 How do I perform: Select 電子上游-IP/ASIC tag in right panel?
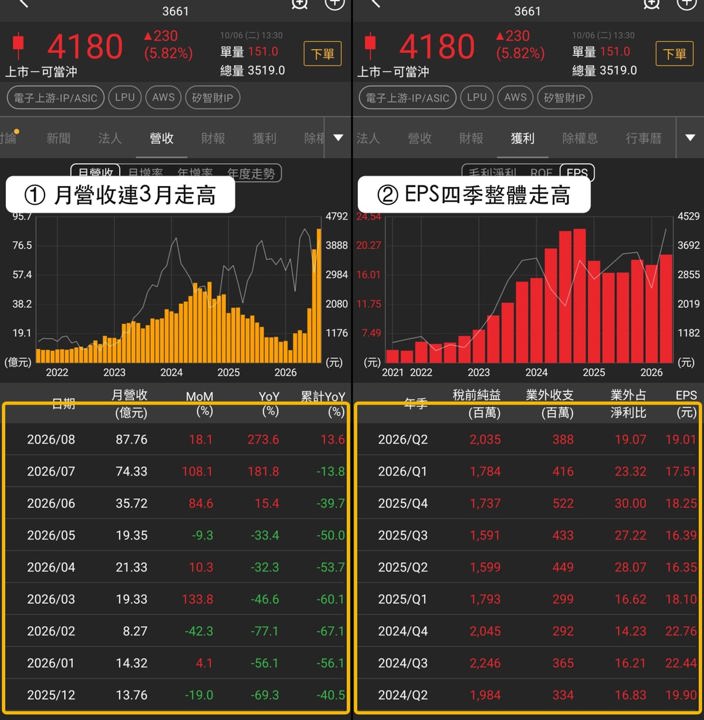coord(407,98)
